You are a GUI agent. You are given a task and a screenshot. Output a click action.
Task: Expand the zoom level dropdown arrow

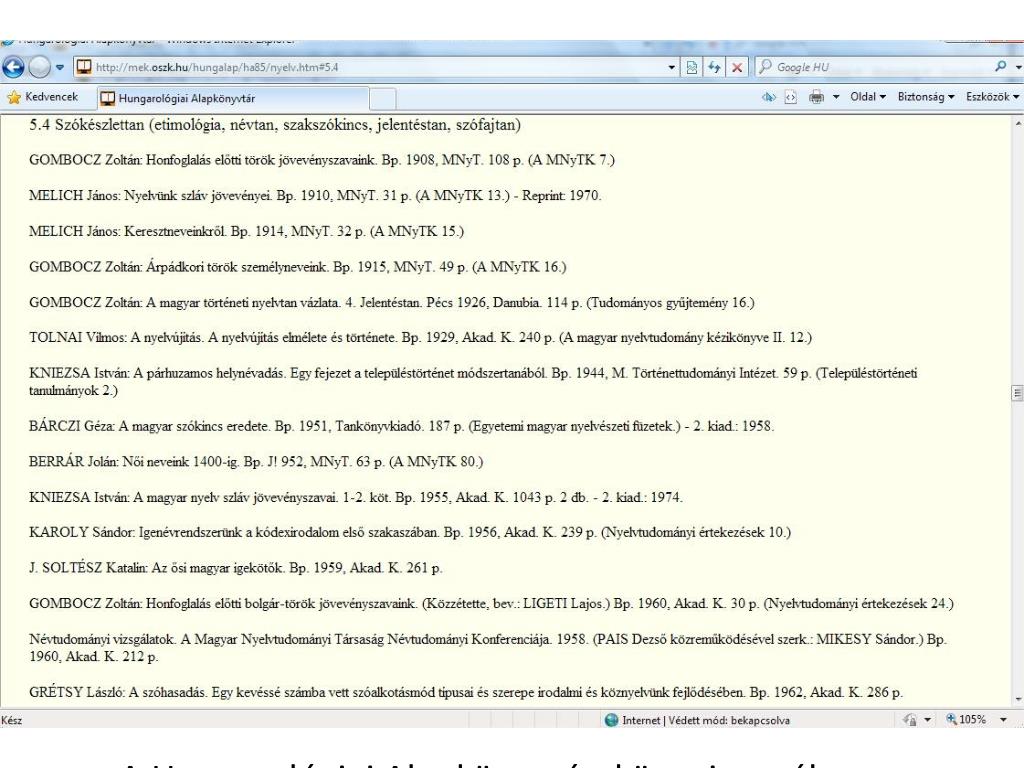(x=1003, y=720)
